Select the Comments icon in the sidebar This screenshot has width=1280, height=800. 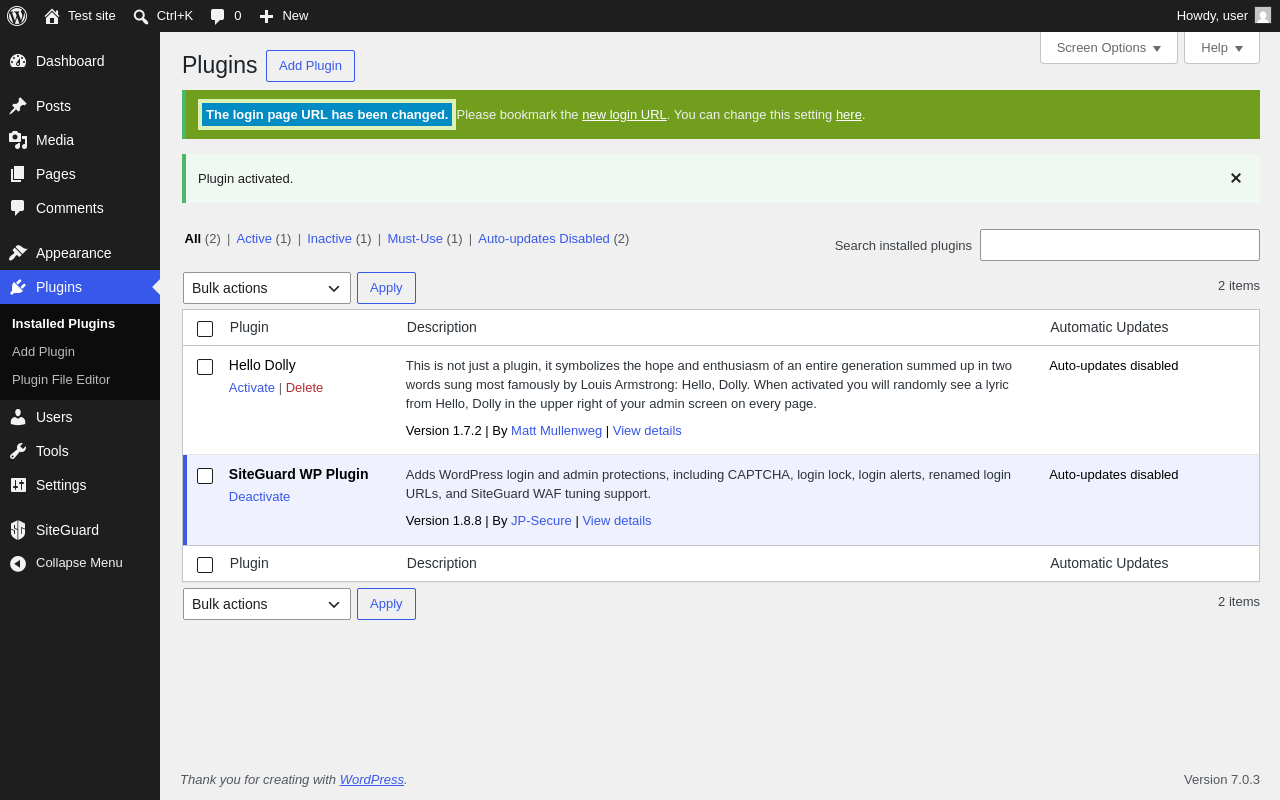tap(18, 208)
